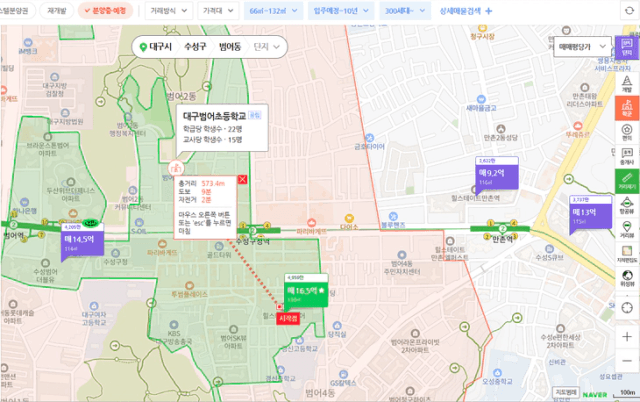Enable the 지적편집도 cadastral map
640x402 pixels.
click(627, 253)
